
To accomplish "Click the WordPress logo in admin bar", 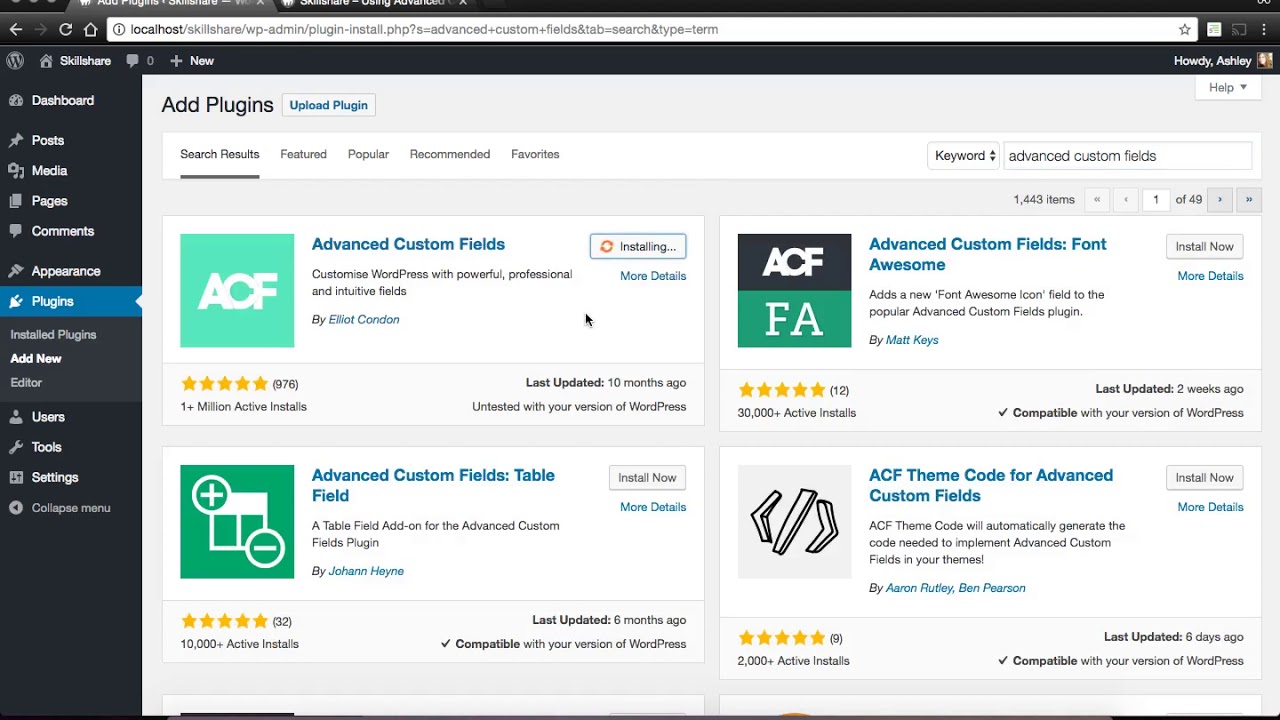I will tap(15, 61).
